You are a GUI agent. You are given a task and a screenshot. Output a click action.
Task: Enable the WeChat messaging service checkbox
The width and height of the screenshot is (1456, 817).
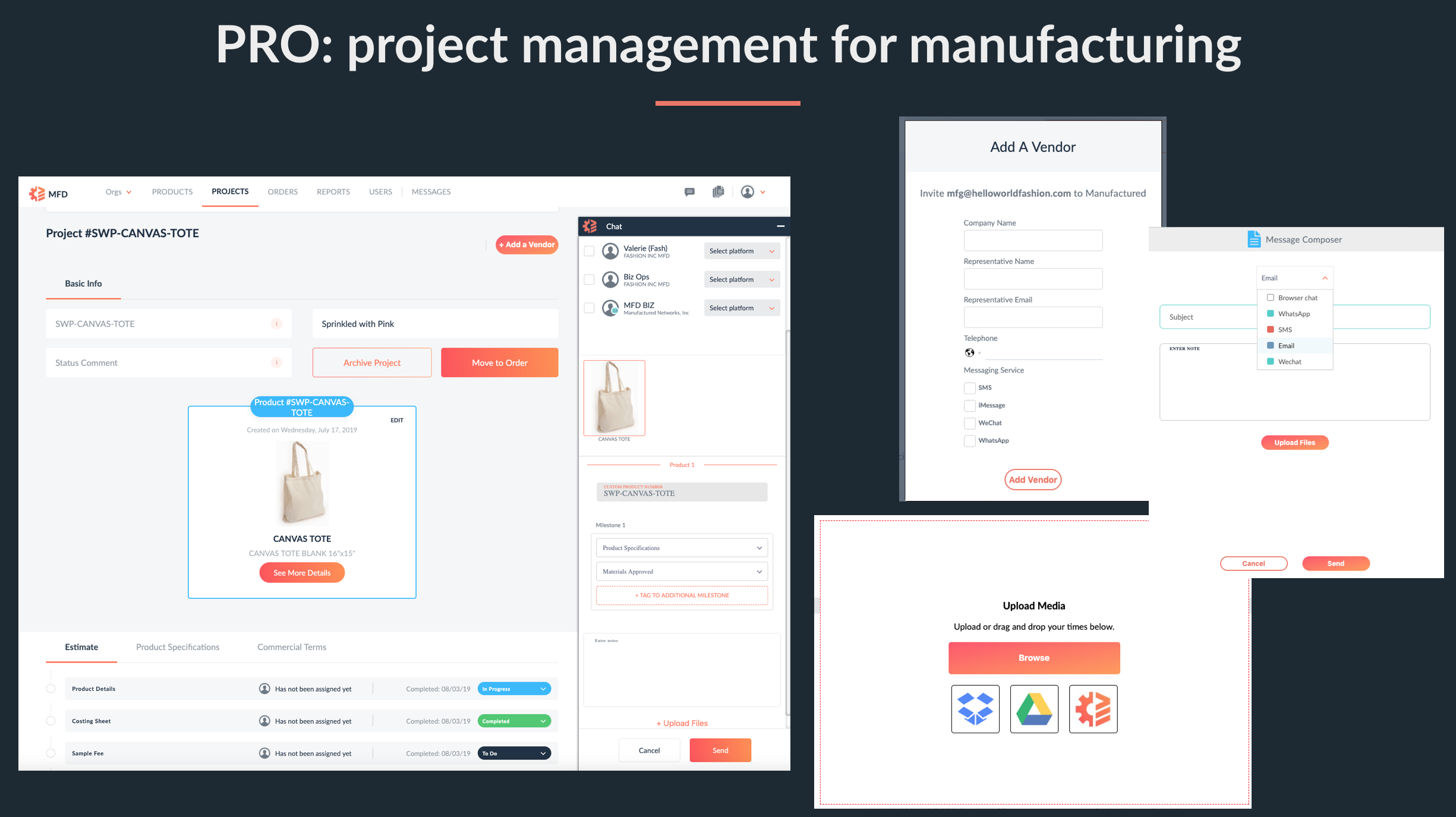click(x=969, y=423)
